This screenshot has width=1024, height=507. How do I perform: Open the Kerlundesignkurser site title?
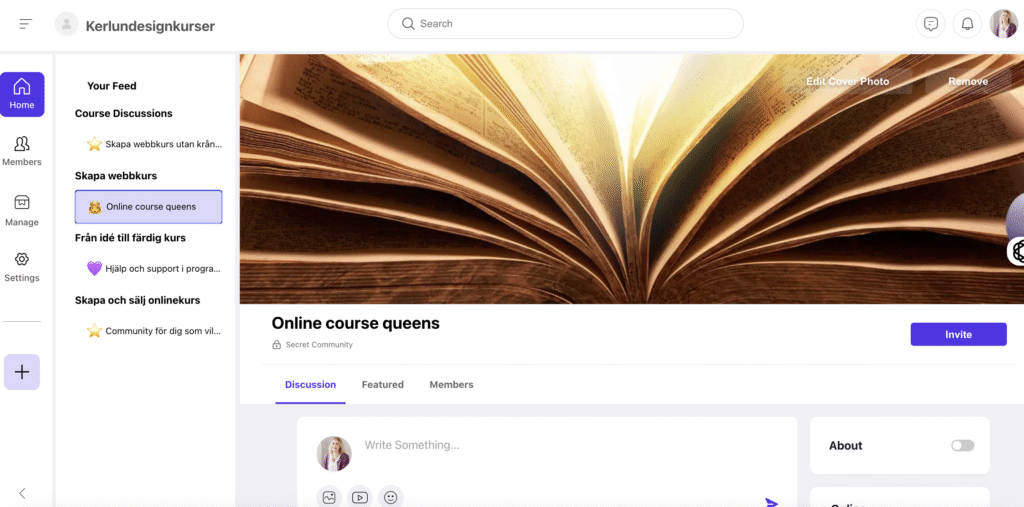click(150, 26)
